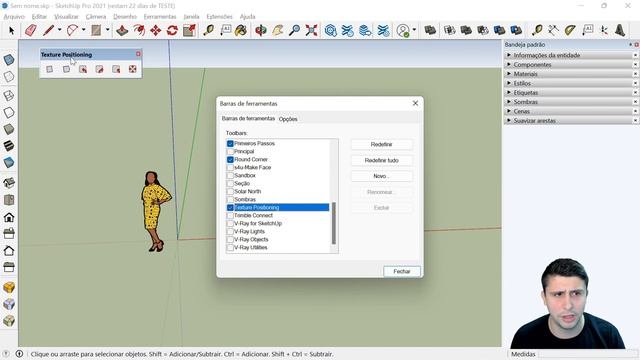Switch to the Opções tab
Screen dimensions: 640x360
(288, 119)
